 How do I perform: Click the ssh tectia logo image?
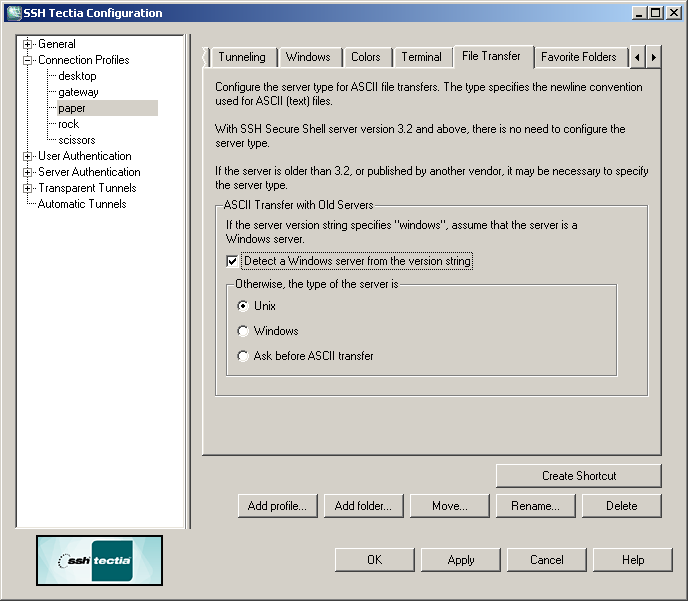100,560
